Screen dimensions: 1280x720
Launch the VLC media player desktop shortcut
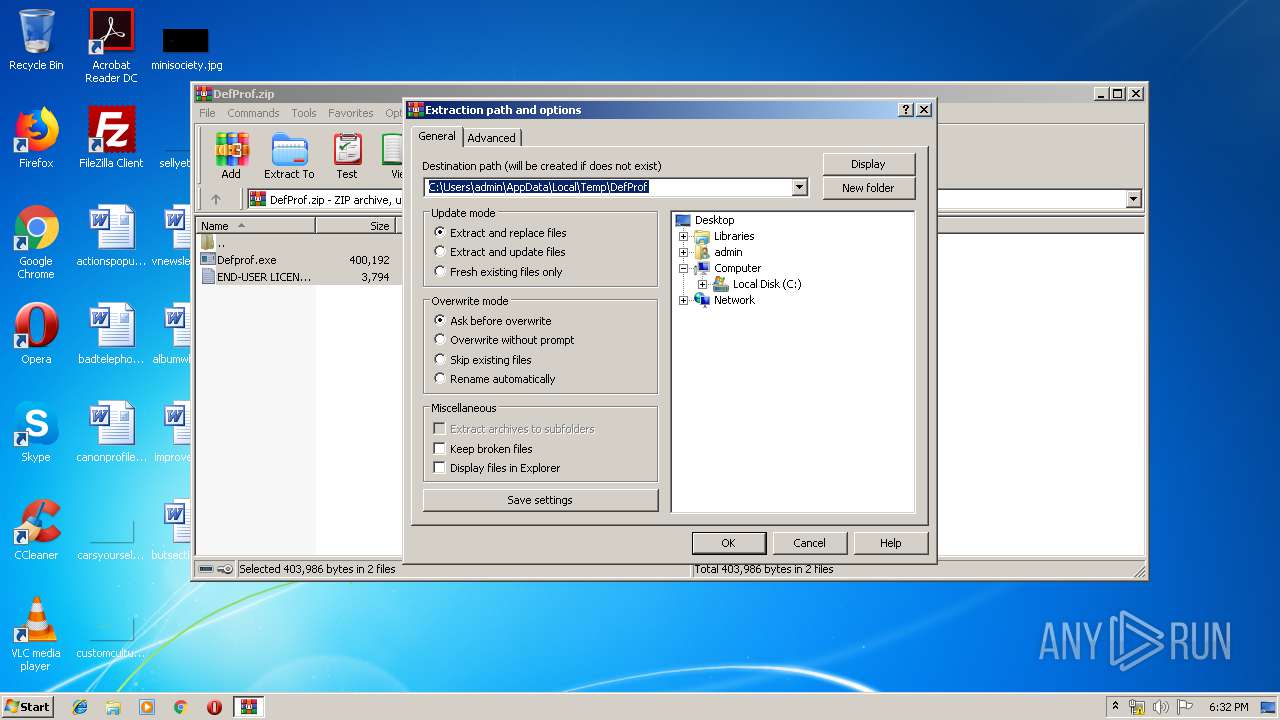(x=36, y=634)
